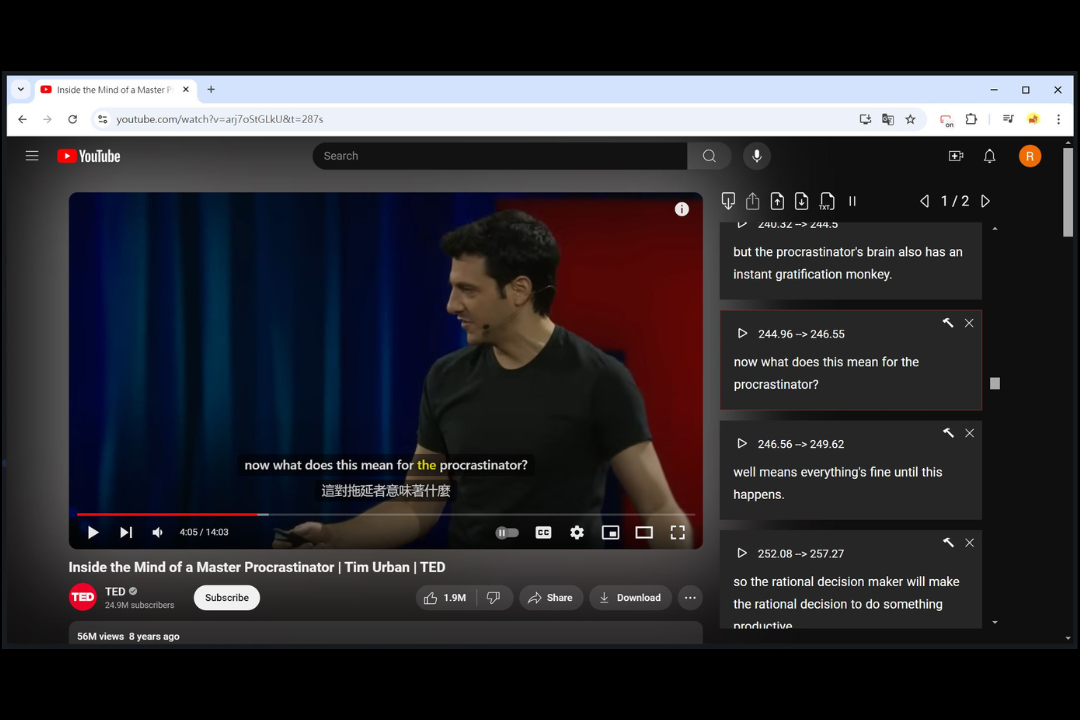Click the pause icon in the subtitle panel
The image size is (1080, 720).
click(853, 201)
